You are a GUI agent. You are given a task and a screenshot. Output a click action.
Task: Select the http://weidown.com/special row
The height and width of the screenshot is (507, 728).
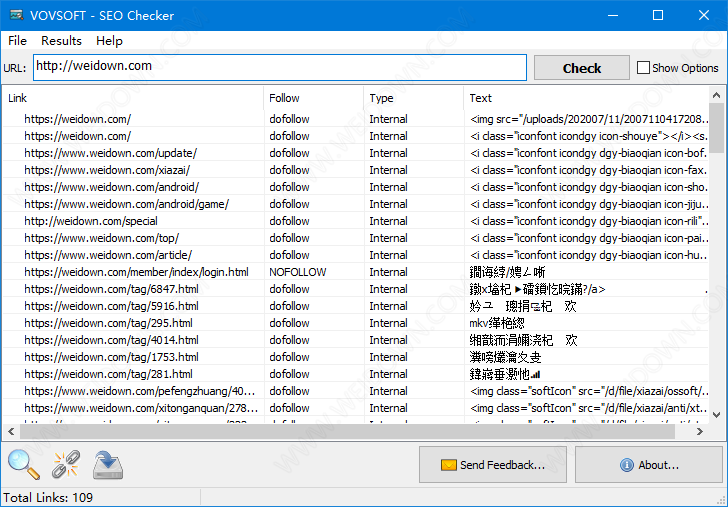(x=356, y=221)
